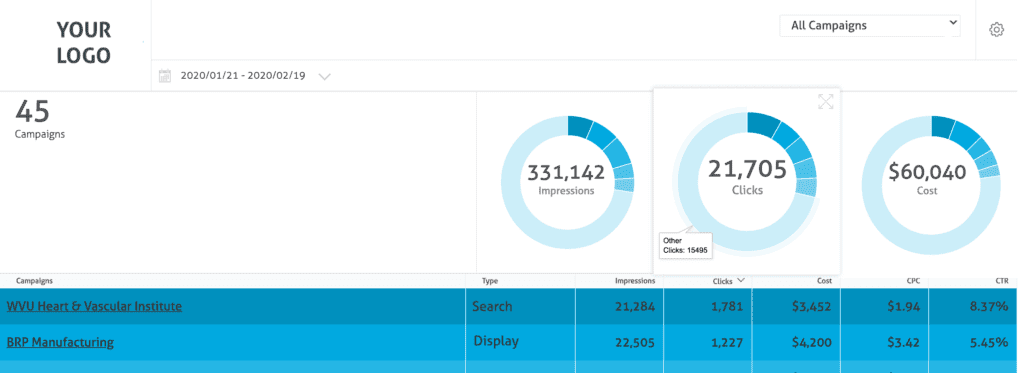Click 22,505 impressions cell
The width and height of the screenshot is (1024, 373).
(635, 342)
